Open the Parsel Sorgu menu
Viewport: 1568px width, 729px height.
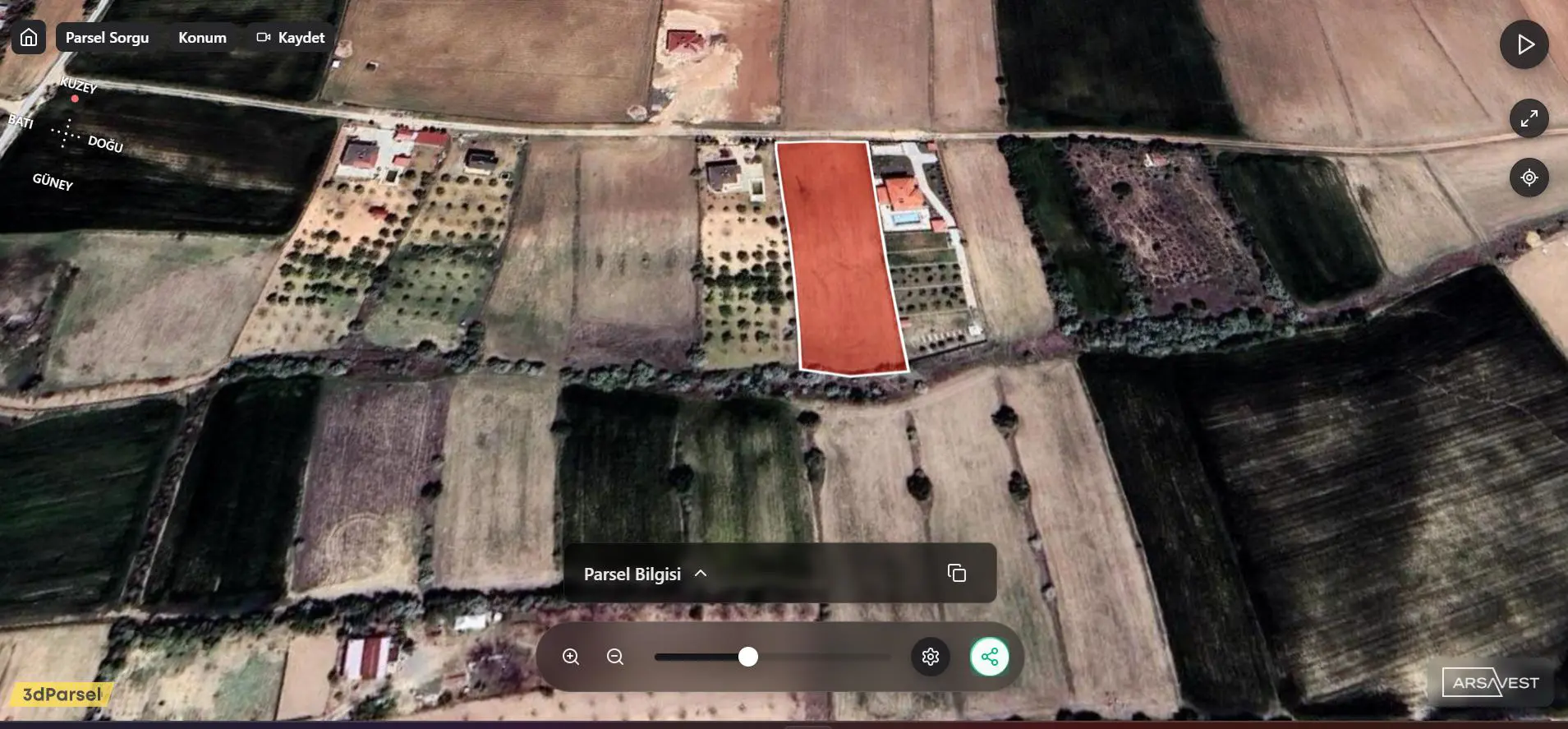pos(107,38)
